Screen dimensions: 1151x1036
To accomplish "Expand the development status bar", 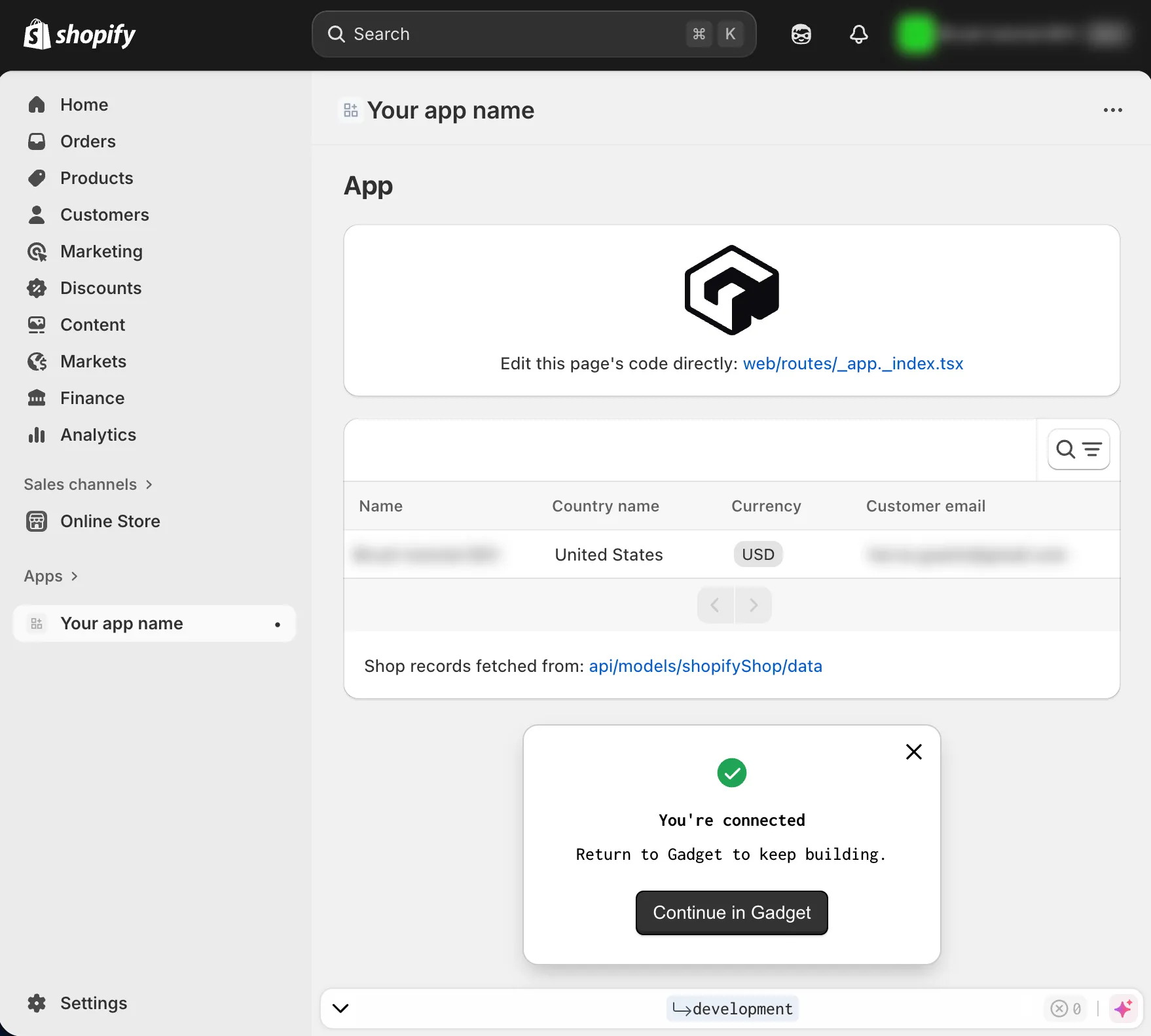I will (340, 1008).
